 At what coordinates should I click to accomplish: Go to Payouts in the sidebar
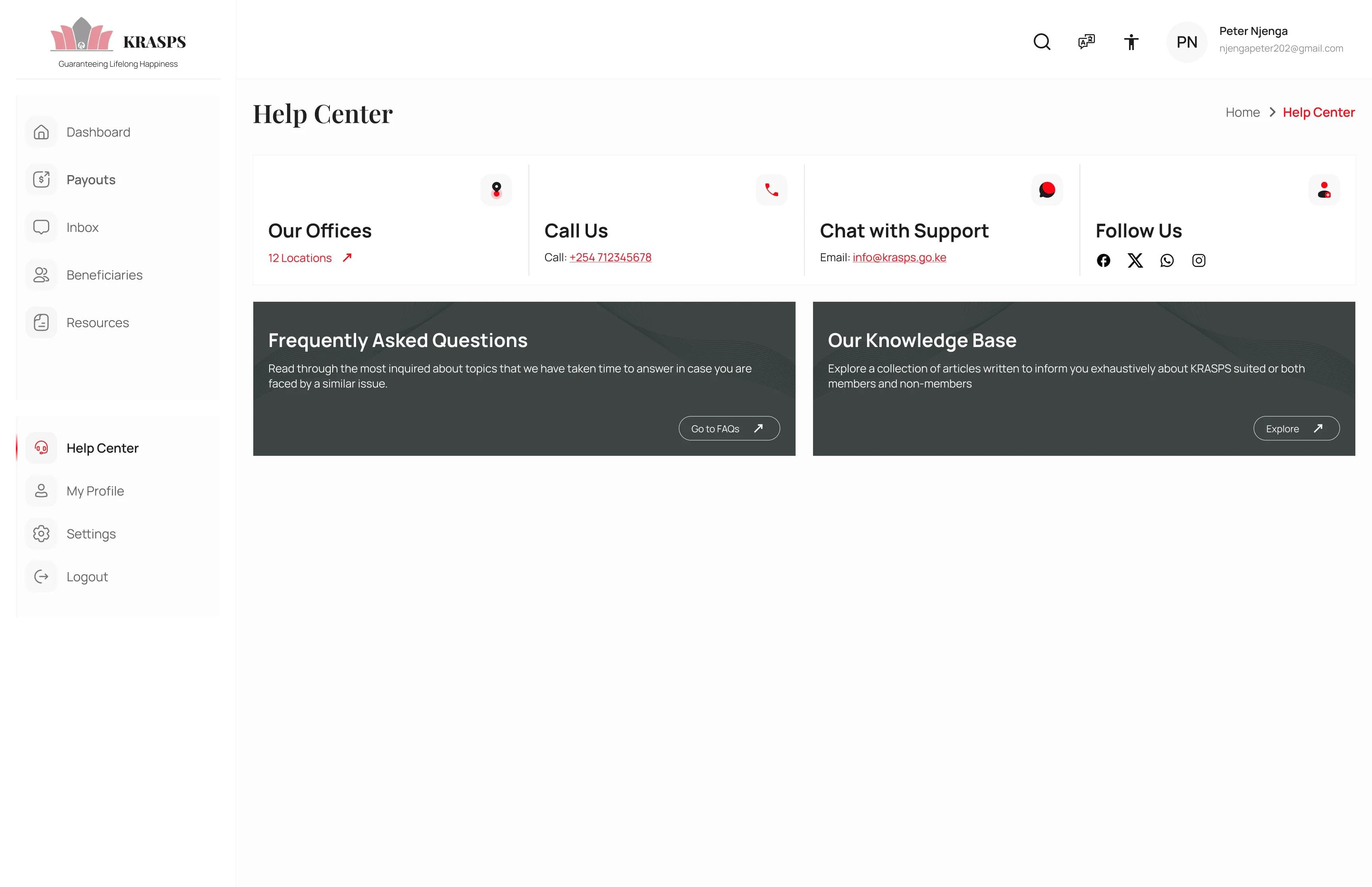[91, 180]
